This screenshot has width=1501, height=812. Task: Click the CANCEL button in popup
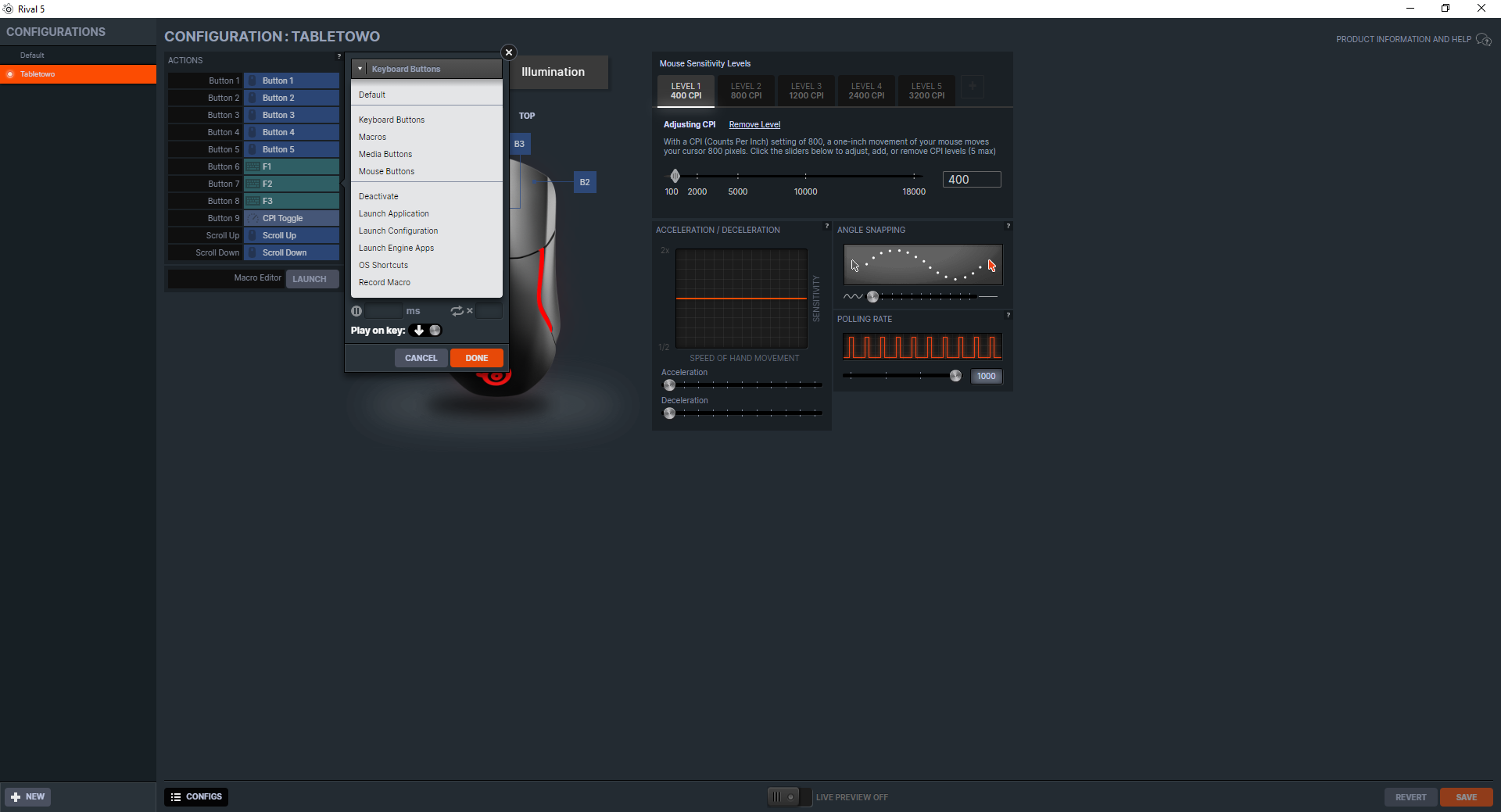pyautogui.click(x=421, y=358)
